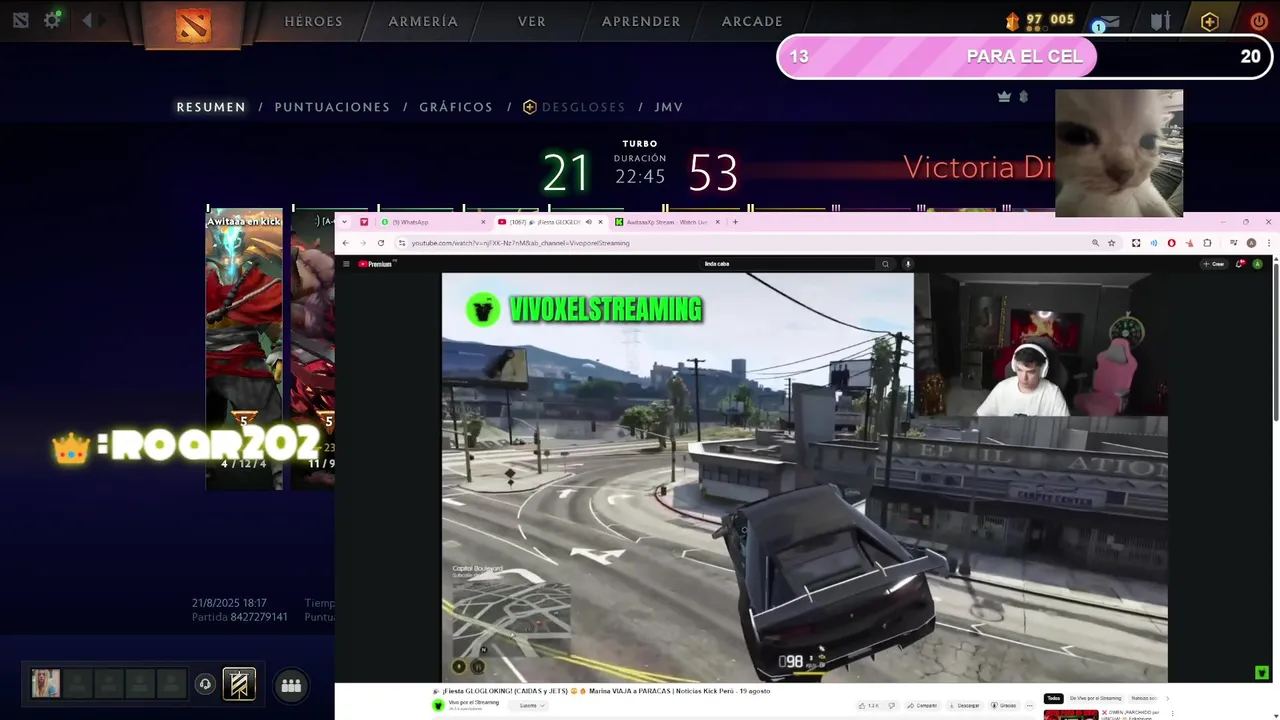
Task: Open the Dota 2 settings gear
Action: [x=52, y=20]
